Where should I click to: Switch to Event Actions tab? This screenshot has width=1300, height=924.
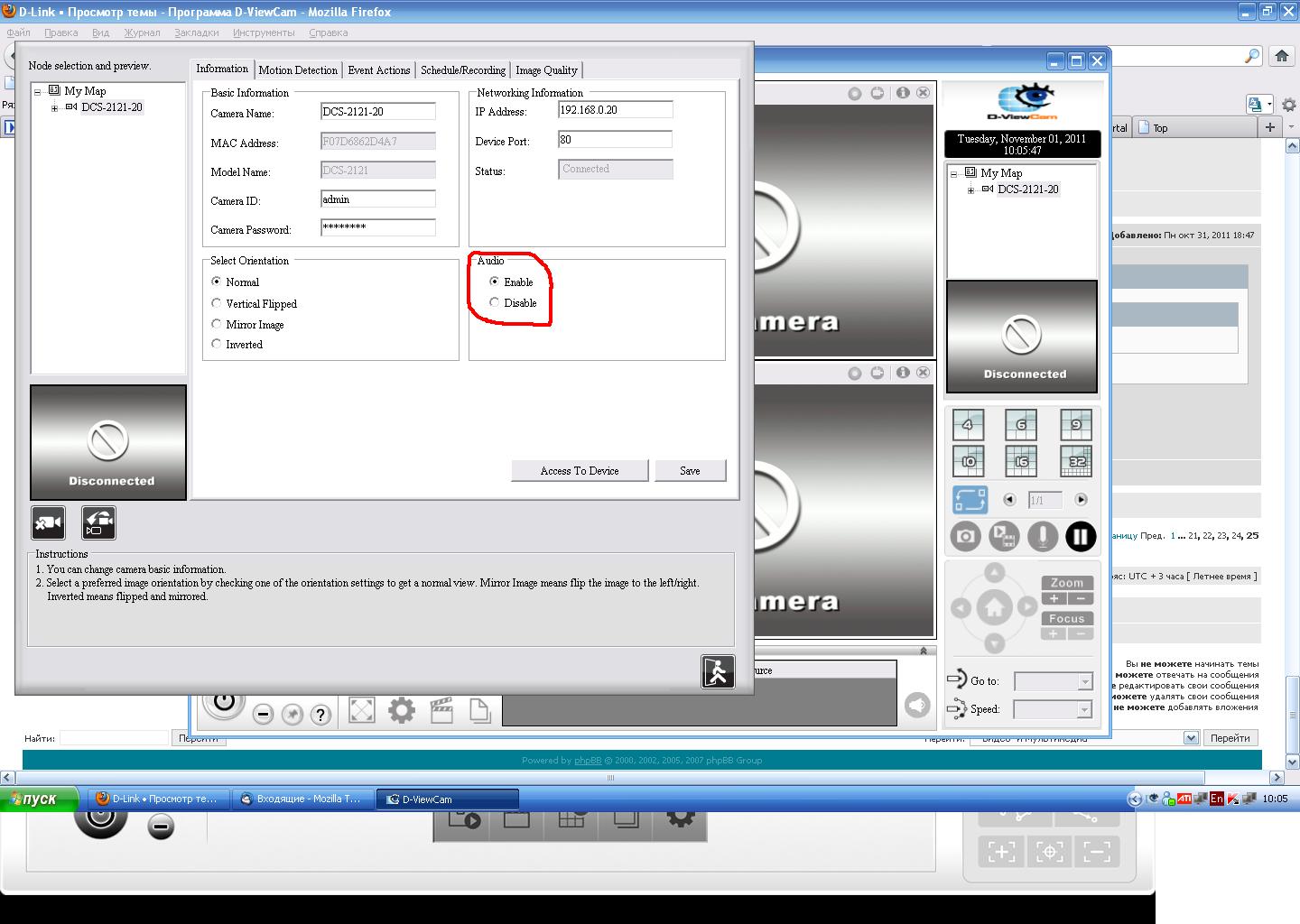[379, 70]
